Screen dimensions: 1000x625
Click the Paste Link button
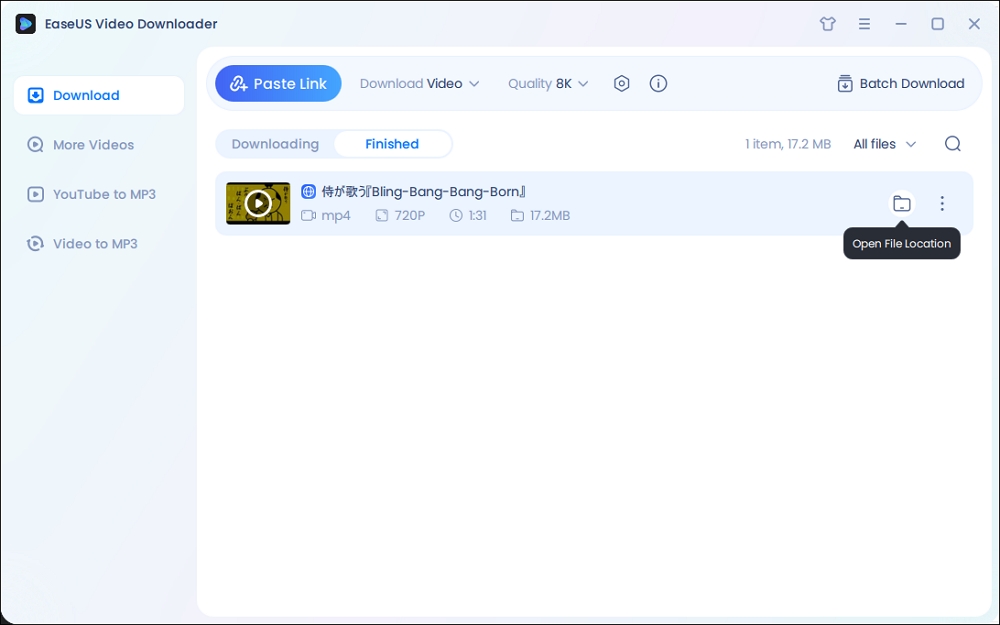[x=277, y=83]
